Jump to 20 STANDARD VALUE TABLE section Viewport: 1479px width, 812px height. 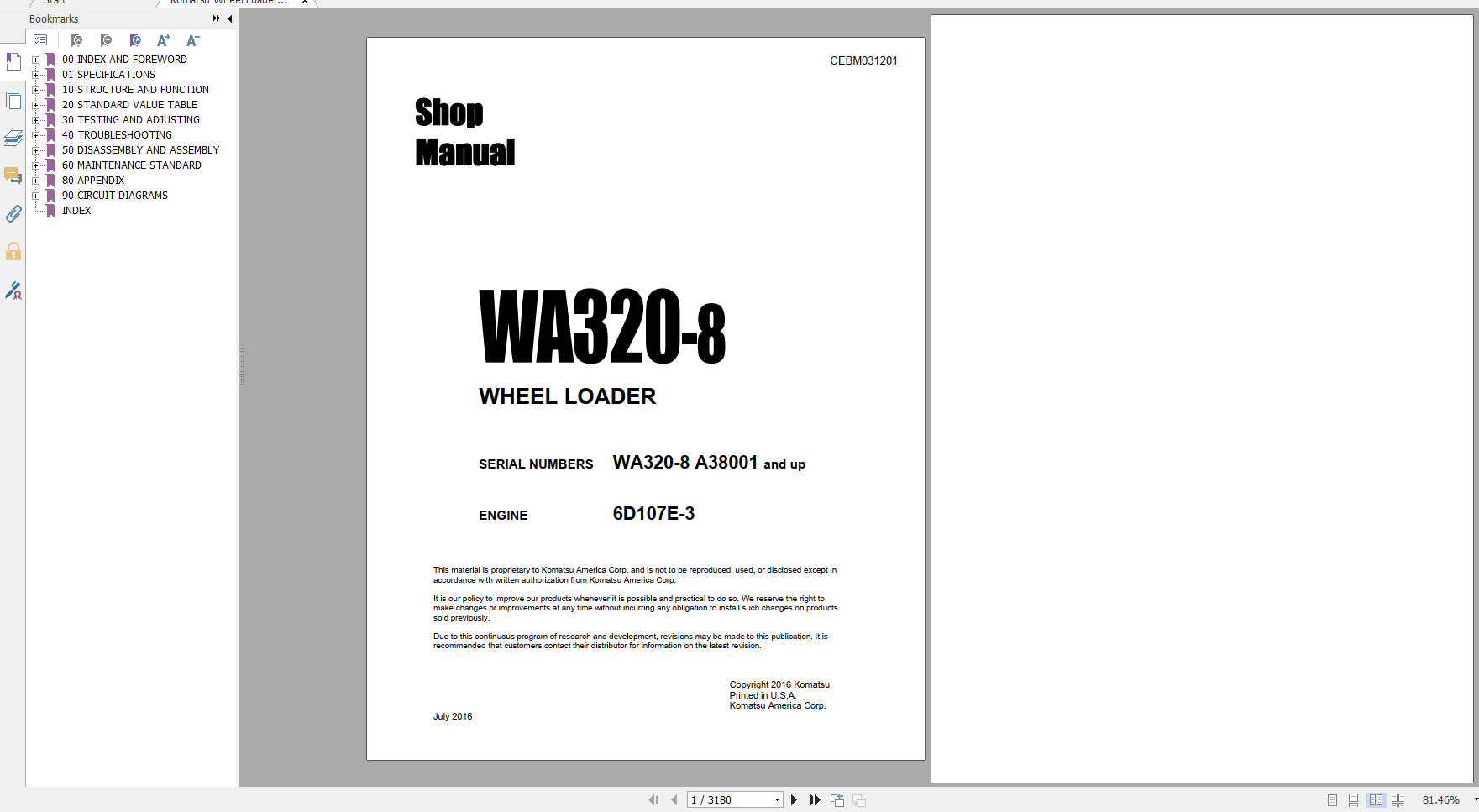129,105
